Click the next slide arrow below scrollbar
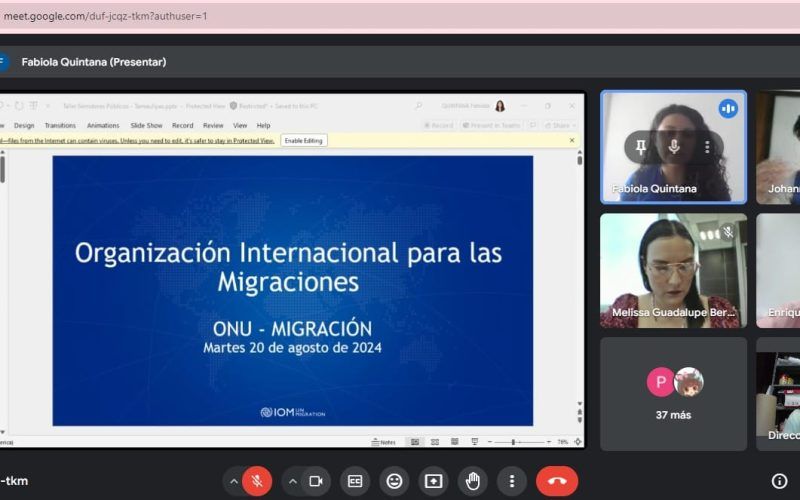The width and height of the screenshot is (800, 500). (580, 420)
